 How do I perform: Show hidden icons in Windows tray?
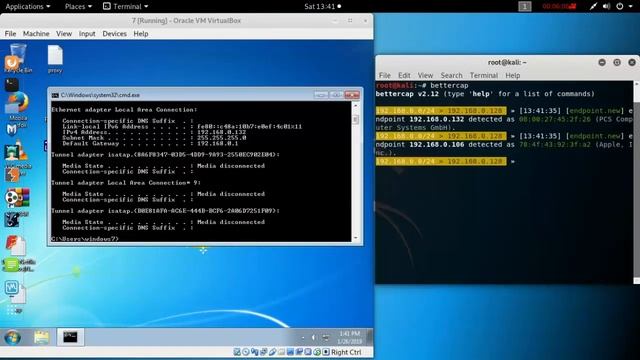[x=303, y=338]
